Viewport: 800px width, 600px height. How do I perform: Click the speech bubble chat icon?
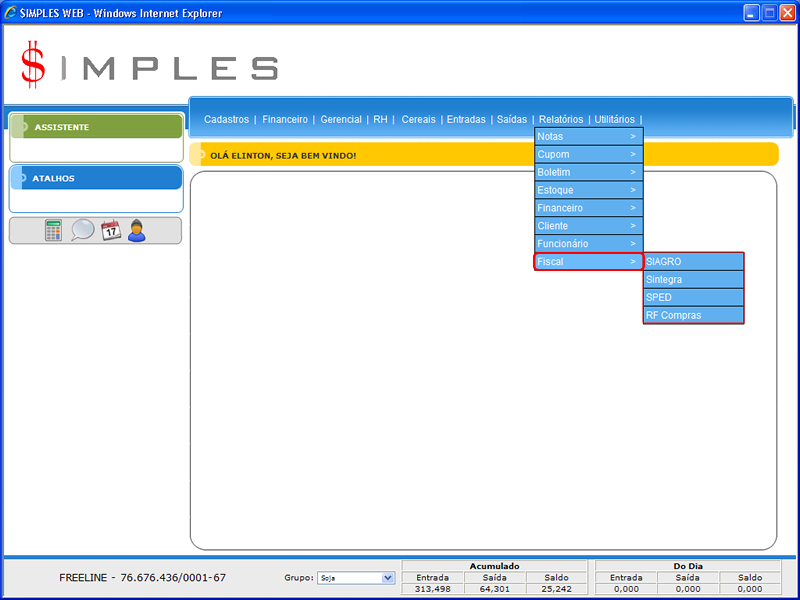[82, 230]
